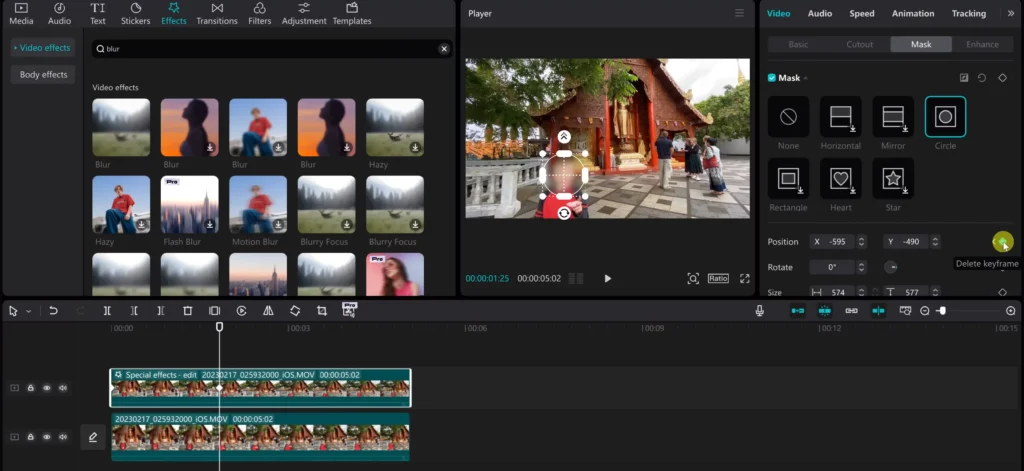1024x471 pixels.
Task: Click the player zoom-fit icon
Action: (x=693, y=278)
